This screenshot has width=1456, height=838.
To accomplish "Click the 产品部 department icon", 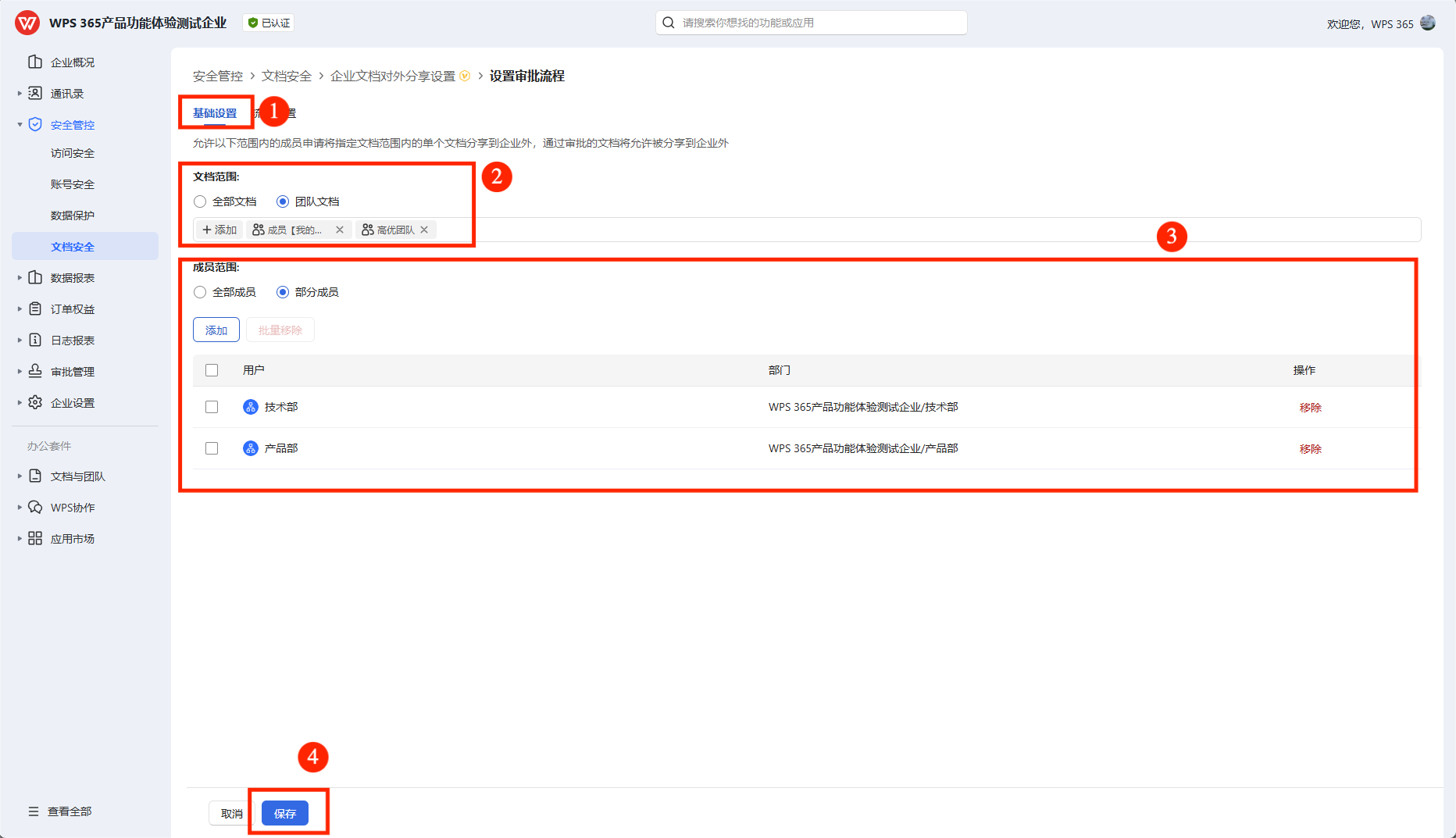I will click(251, 448).
